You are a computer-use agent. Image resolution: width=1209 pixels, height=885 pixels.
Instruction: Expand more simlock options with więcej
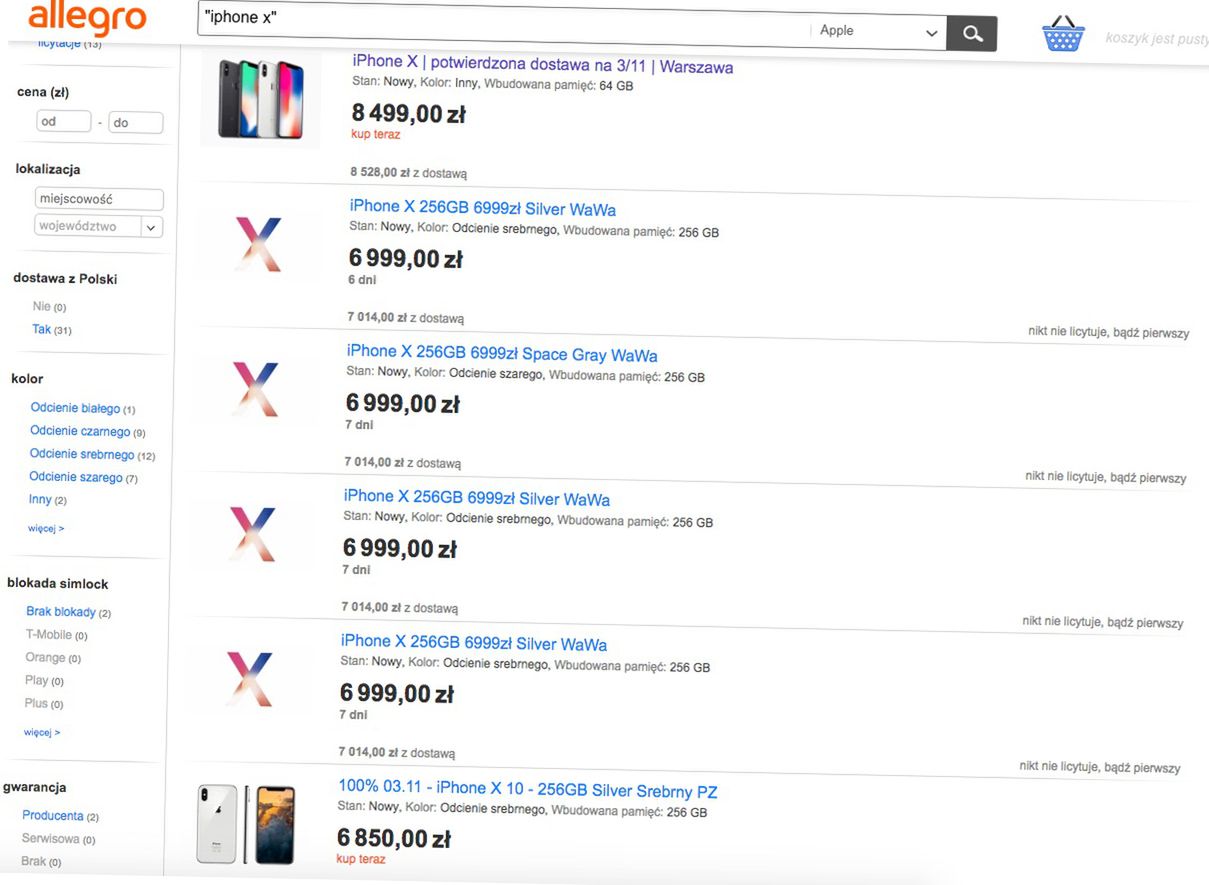tap(42, 732)
